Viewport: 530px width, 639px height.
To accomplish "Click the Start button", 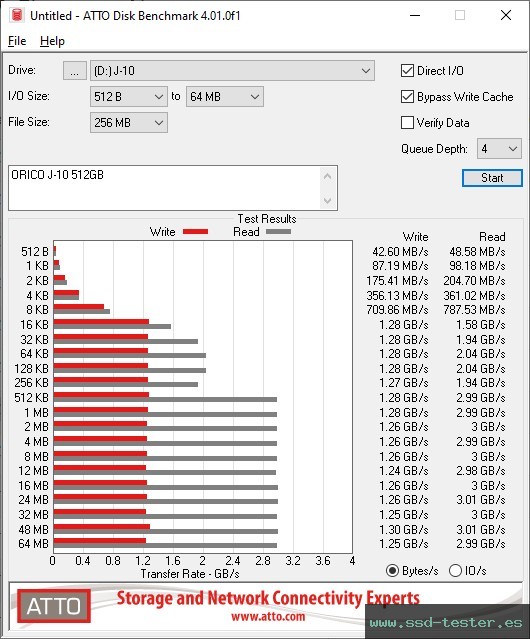I will [x=492, y=178].
